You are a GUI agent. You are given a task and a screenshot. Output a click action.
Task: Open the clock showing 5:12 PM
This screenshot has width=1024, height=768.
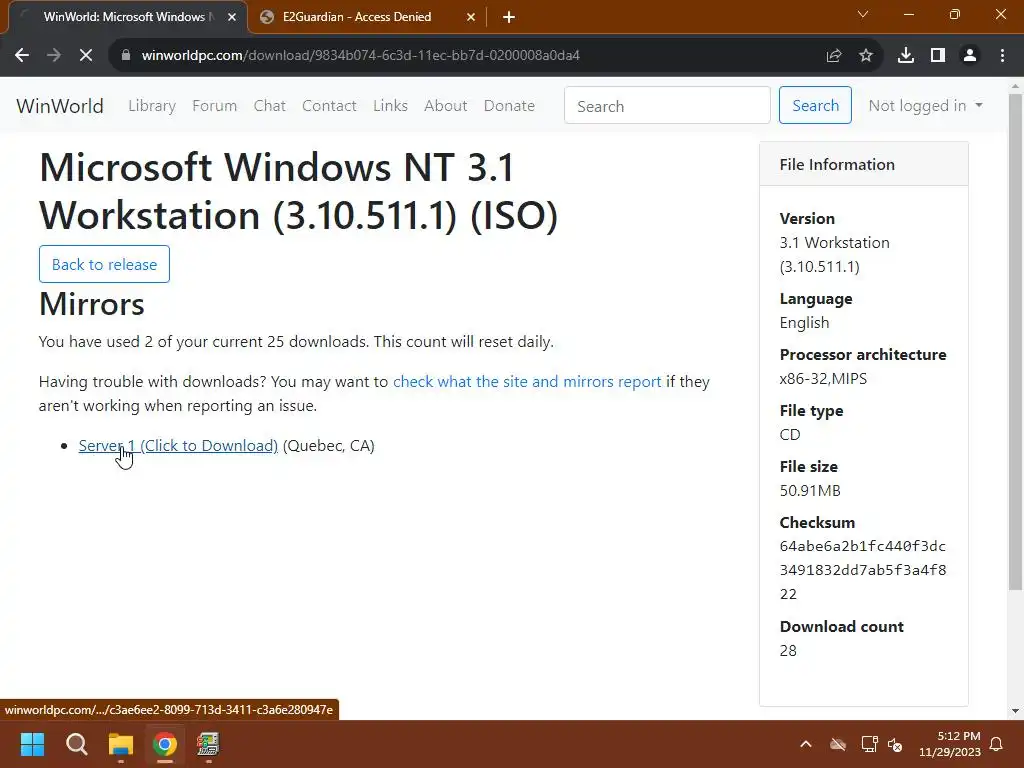pyautogui.click(x=950, y=744)
